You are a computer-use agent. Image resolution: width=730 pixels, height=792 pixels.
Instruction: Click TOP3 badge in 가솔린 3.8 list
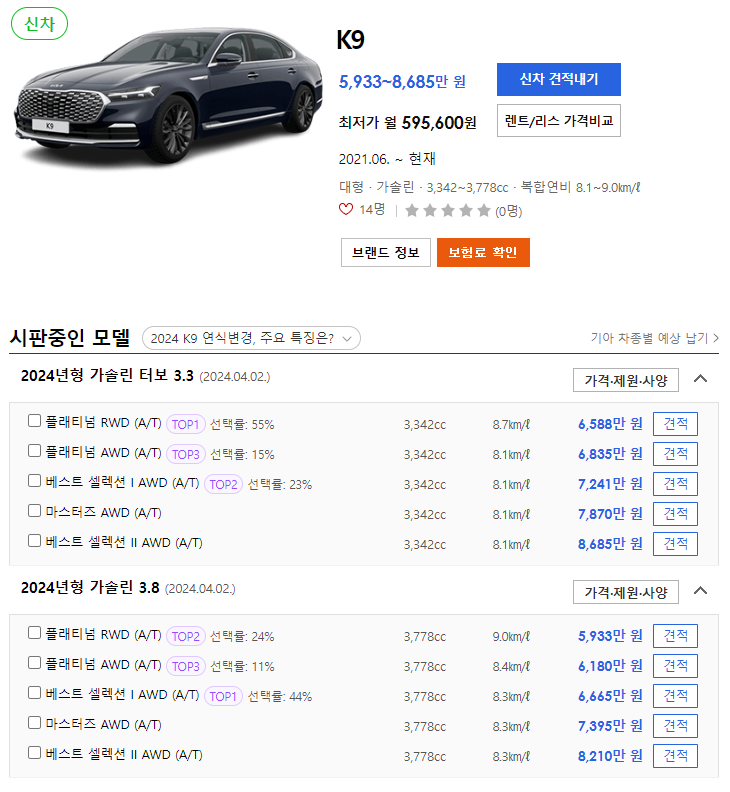coord(185,667)
